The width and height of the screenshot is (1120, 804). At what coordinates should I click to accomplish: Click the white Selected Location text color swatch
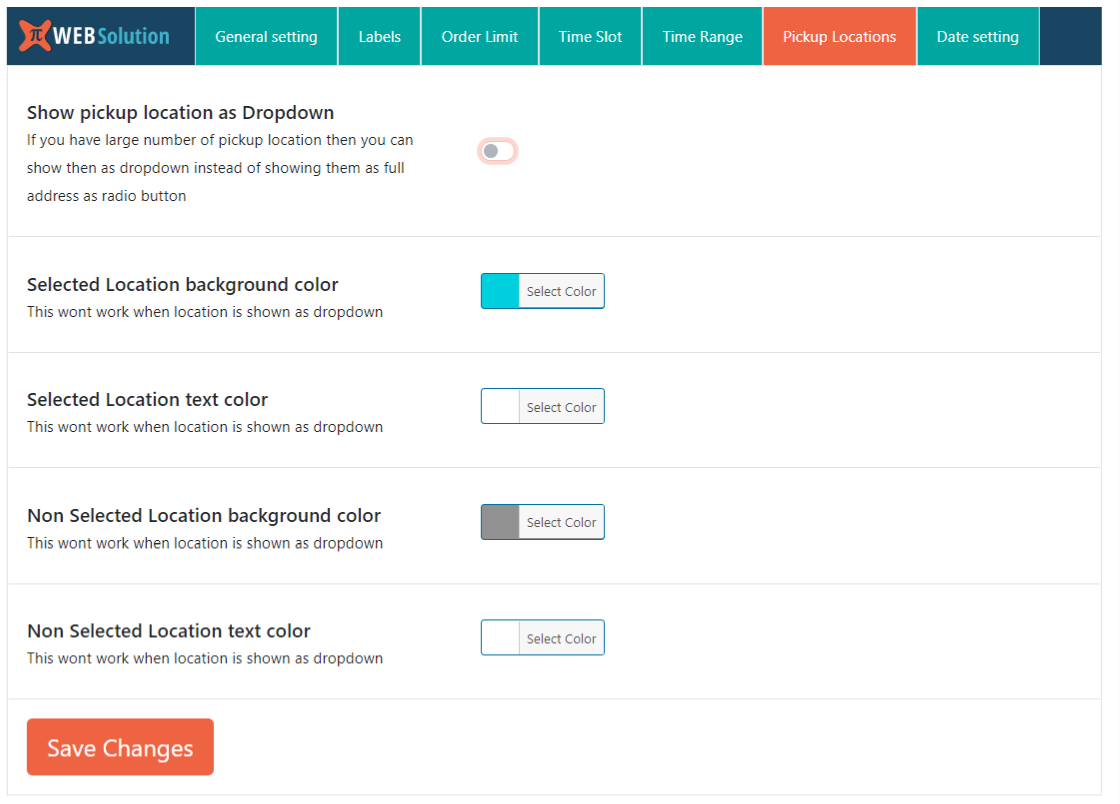point(500,407)
